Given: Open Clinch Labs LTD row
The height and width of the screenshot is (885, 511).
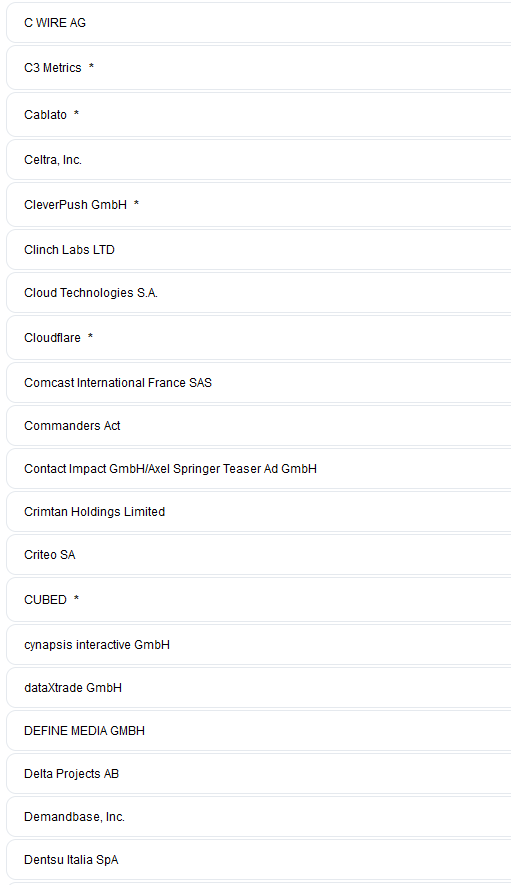Looking at the screenshot, I should click(x=259, y=249).
